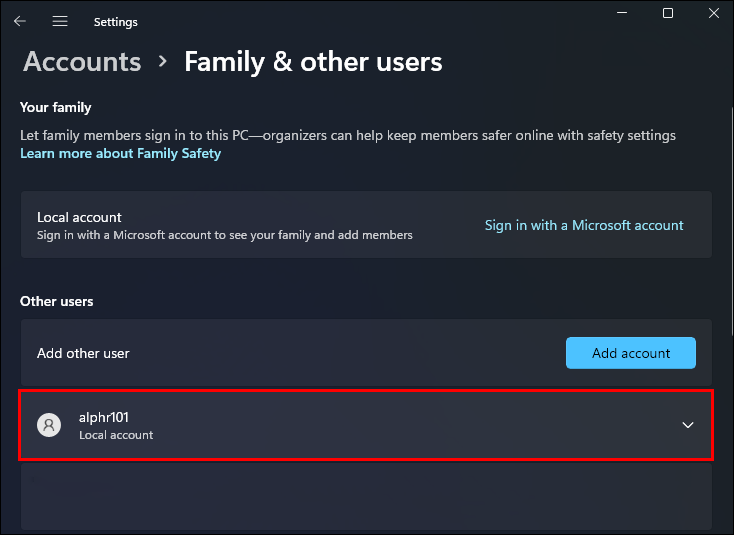The width and height of the screenshot is (734, 535).
Task: Minimize the Settings window
Action: [624, 13]
